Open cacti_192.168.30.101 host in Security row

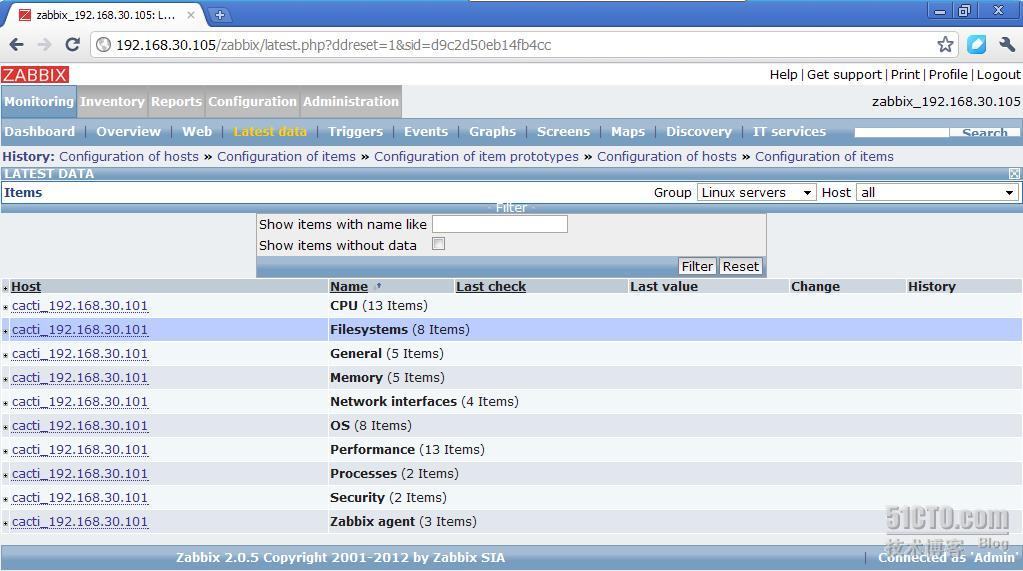pyautogui.click(x=80, y=498)
